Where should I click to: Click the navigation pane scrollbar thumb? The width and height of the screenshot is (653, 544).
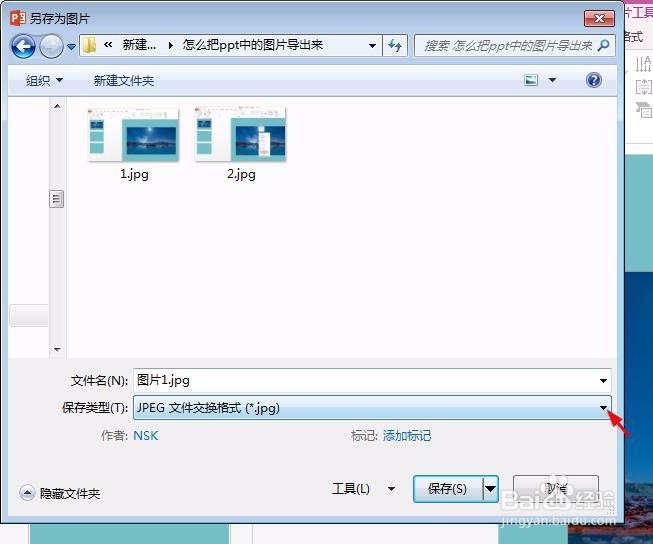(57, 199)
